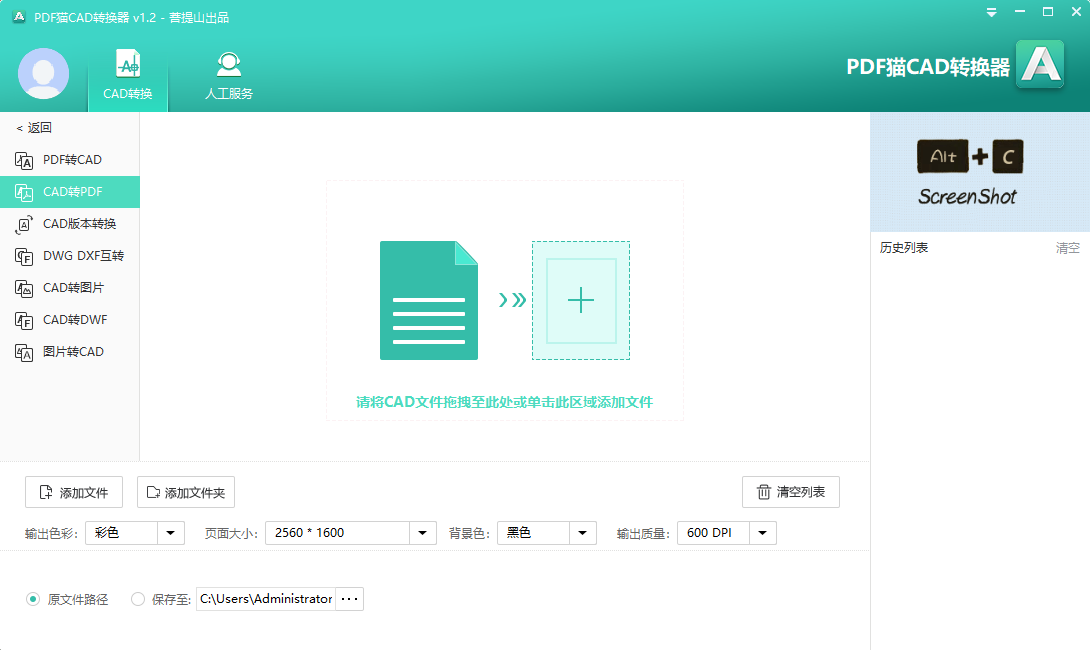Click the user avatar icon
Image resolution: width=1090 pixels, height=650 pixels.
pyautogui.click(x=42, y=74)
